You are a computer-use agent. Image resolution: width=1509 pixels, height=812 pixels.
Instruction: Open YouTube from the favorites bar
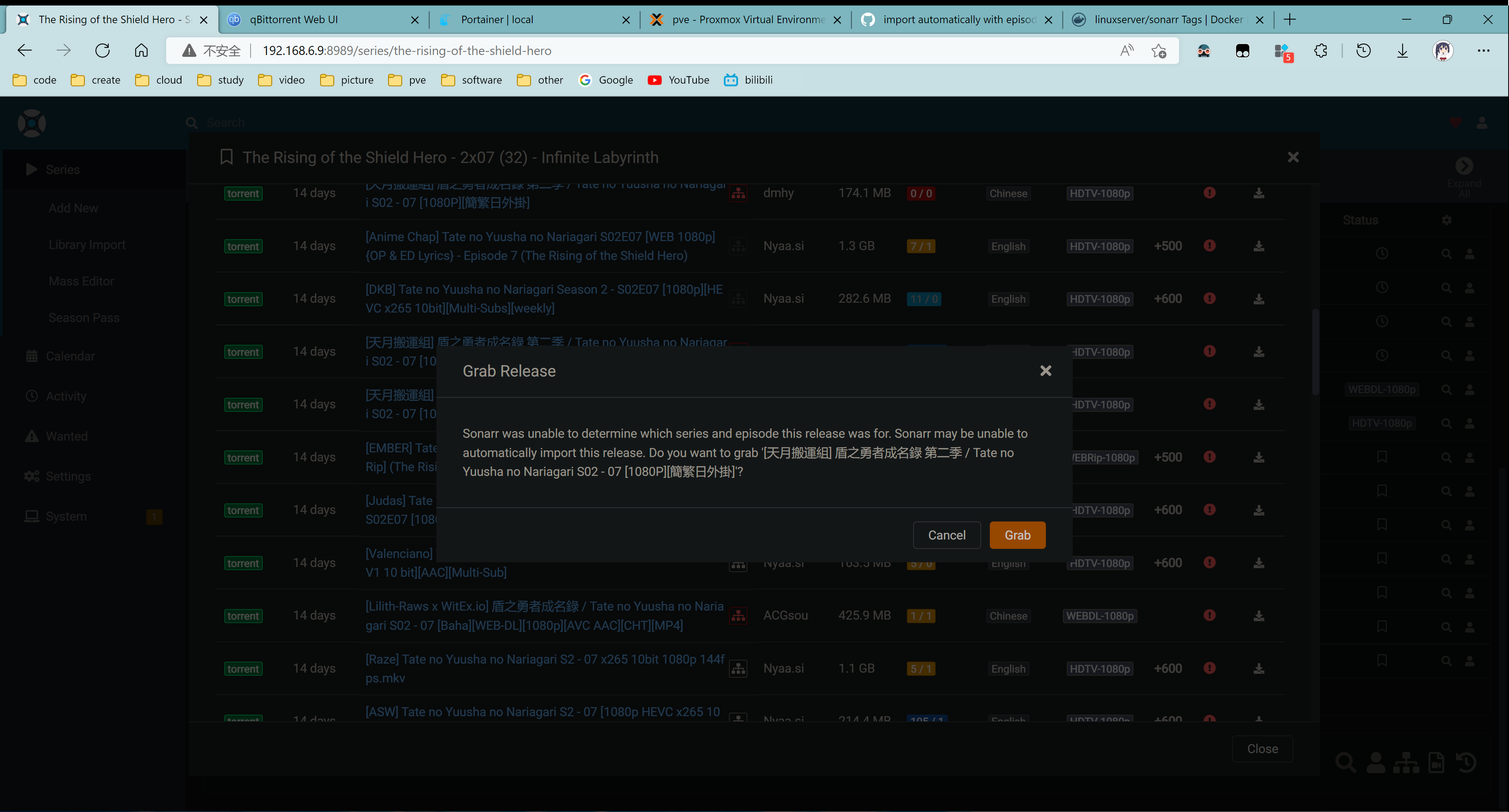click(678, 80)
